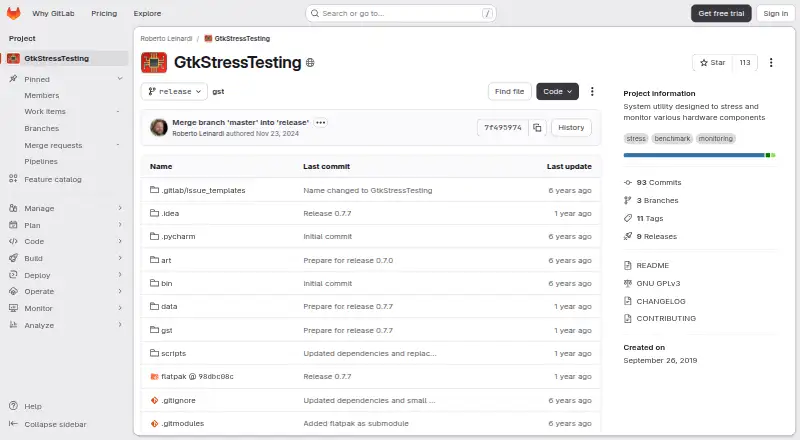
Task: Open Pipelines in the sidebar
Action: [x=41, y=161]
